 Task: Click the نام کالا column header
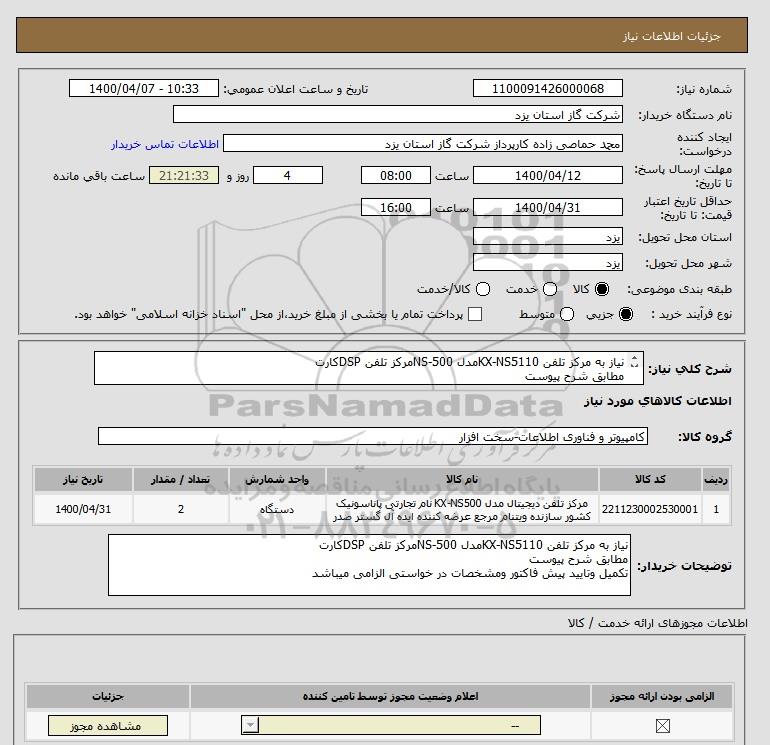point(462,479)
